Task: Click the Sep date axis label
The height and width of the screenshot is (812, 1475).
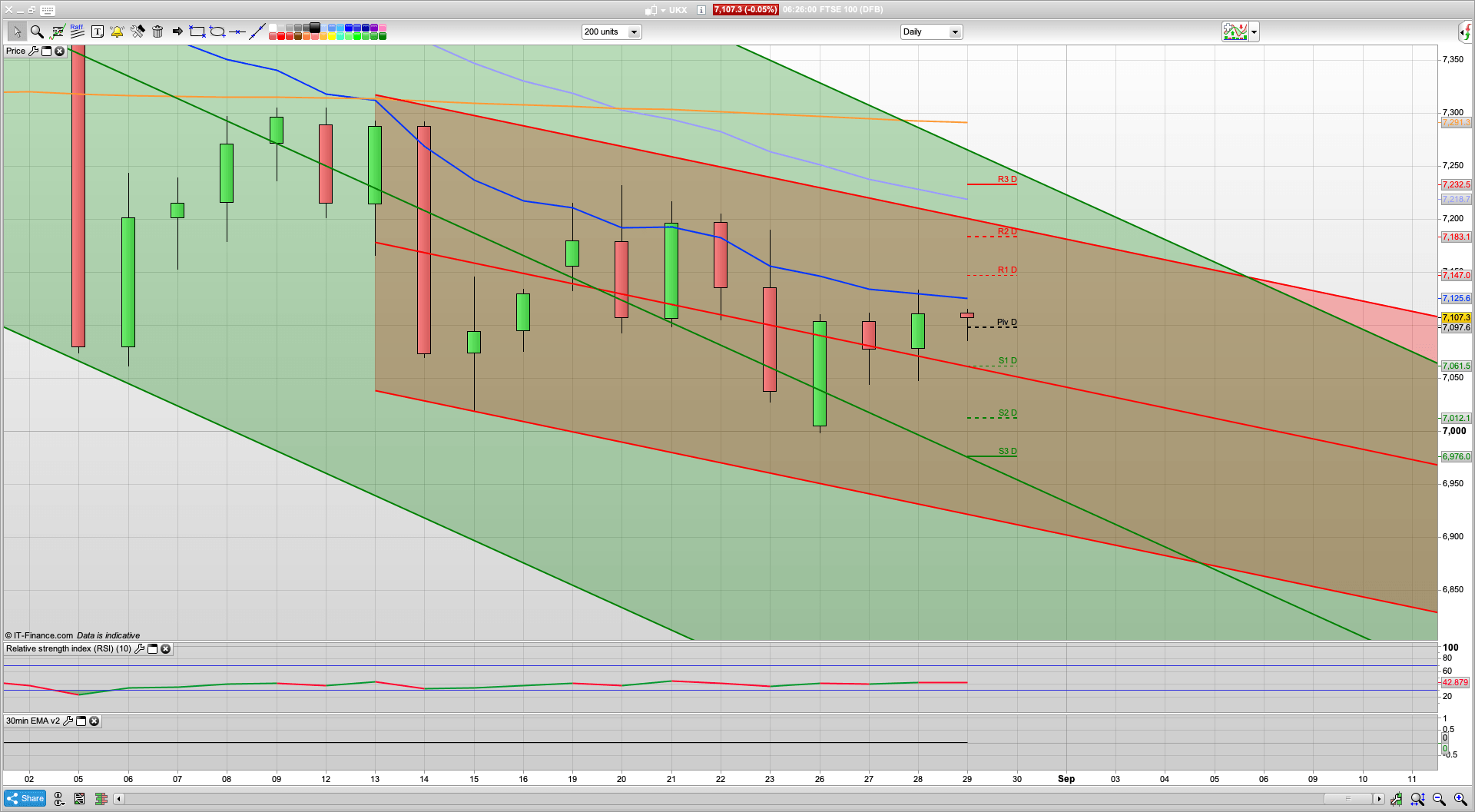Action: click(x=1066, y=779)
